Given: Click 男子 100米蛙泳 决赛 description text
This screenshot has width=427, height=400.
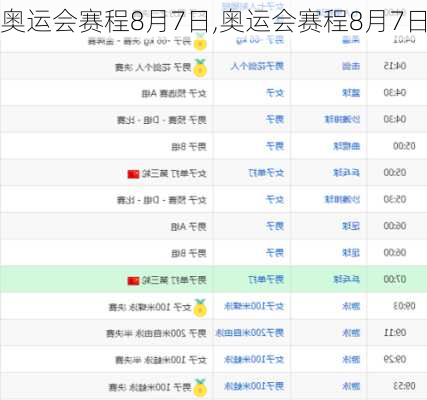Looking at the screenshot, I should click(150, 387).
